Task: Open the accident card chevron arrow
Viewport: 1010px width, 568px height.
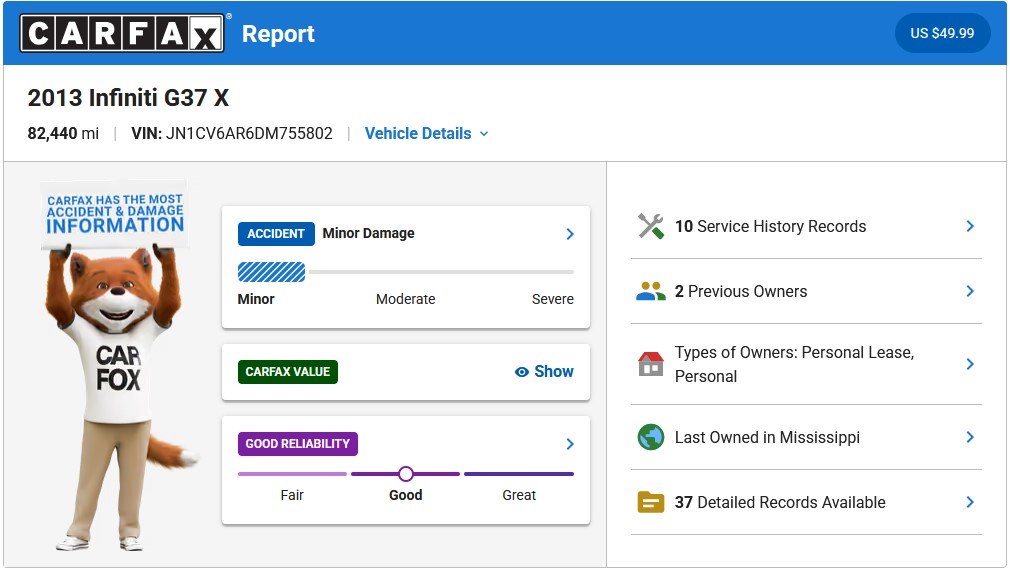Action: [x=569, y=234]
